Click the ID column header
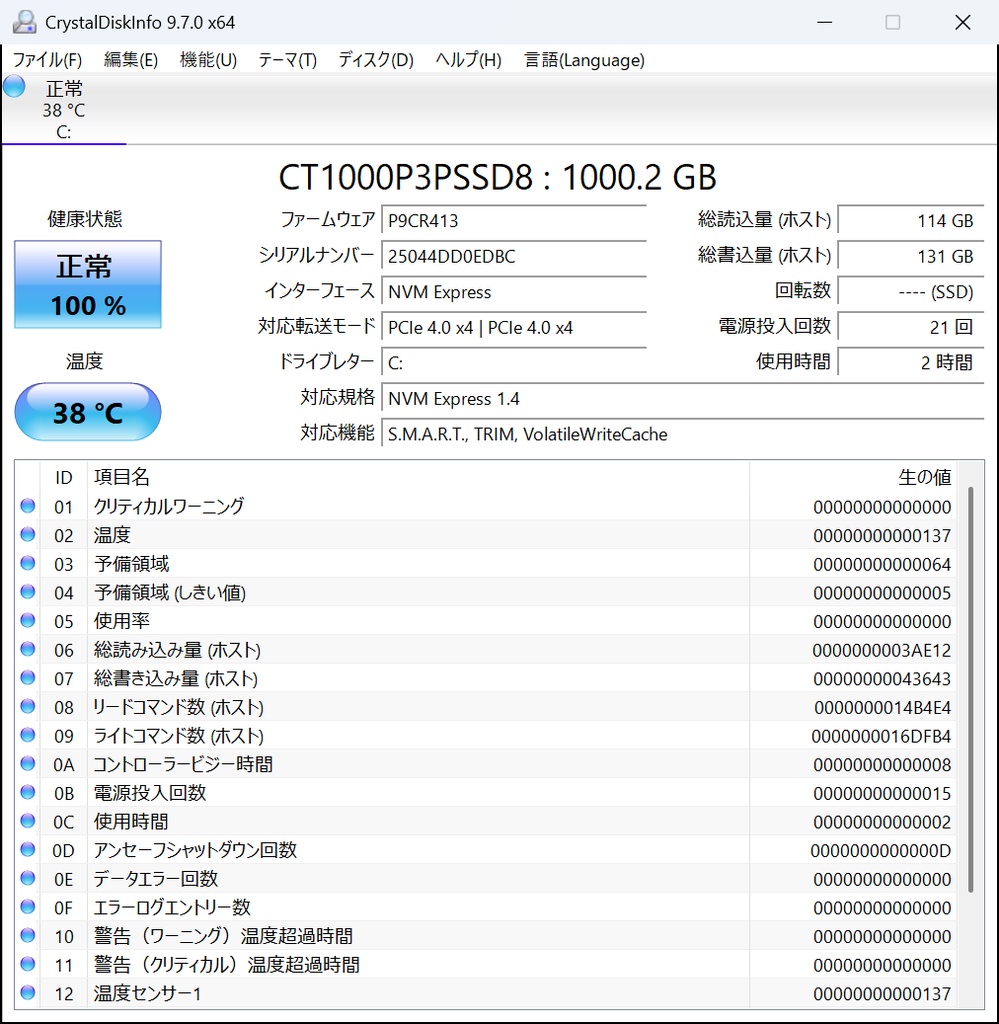The image size is (999, 1024). 63,477
